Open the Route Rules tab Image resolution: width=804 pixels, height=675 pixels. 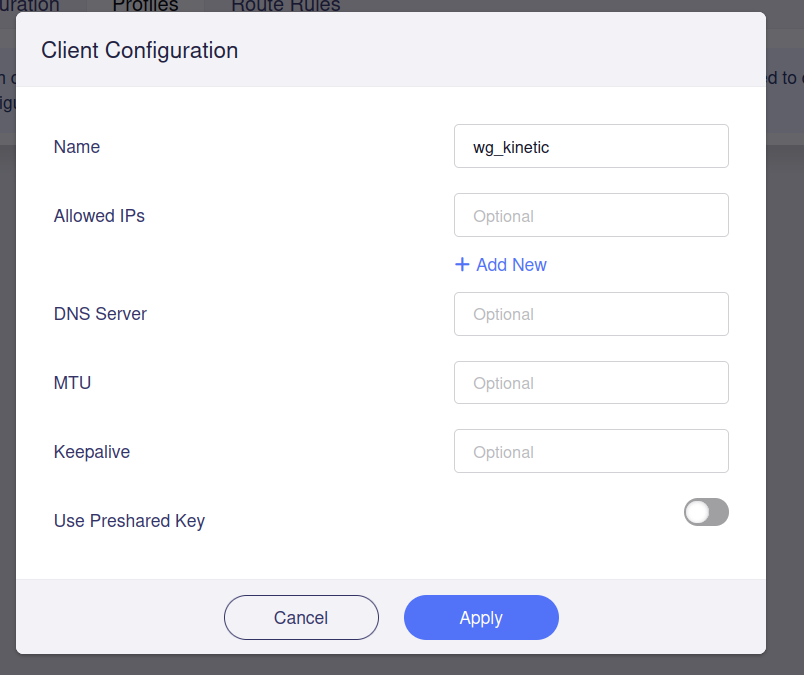pyautogui.click(x=286, y=6)
